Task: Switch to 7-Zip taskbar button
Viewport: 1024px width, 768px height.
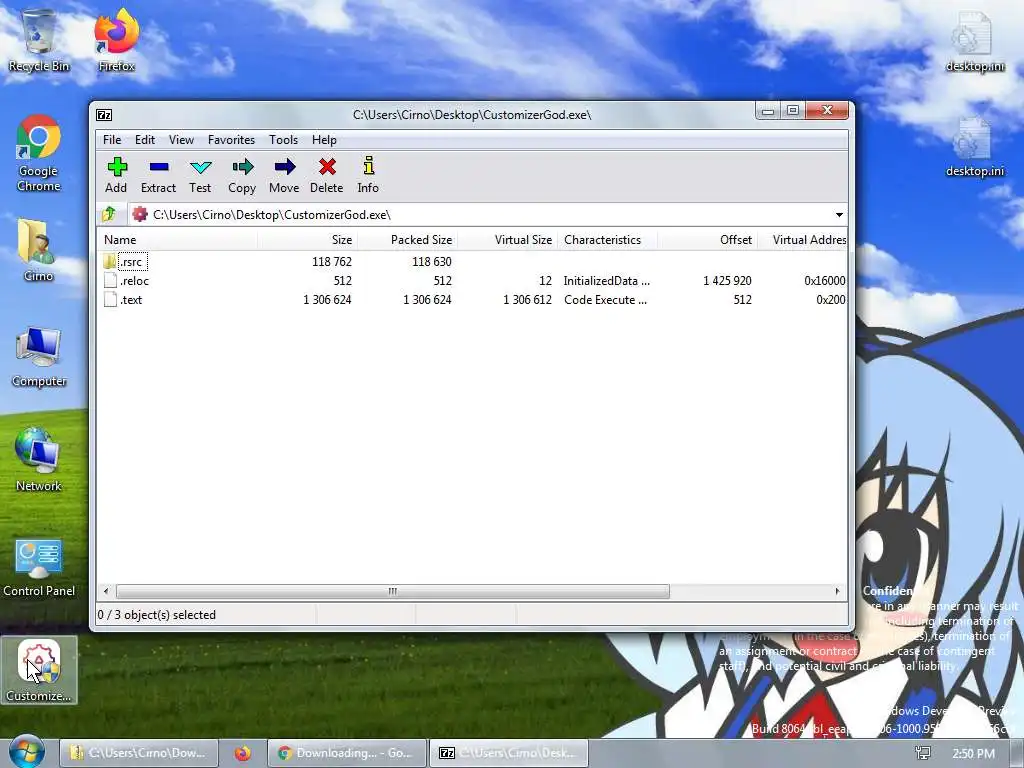Action: (509, 753)
